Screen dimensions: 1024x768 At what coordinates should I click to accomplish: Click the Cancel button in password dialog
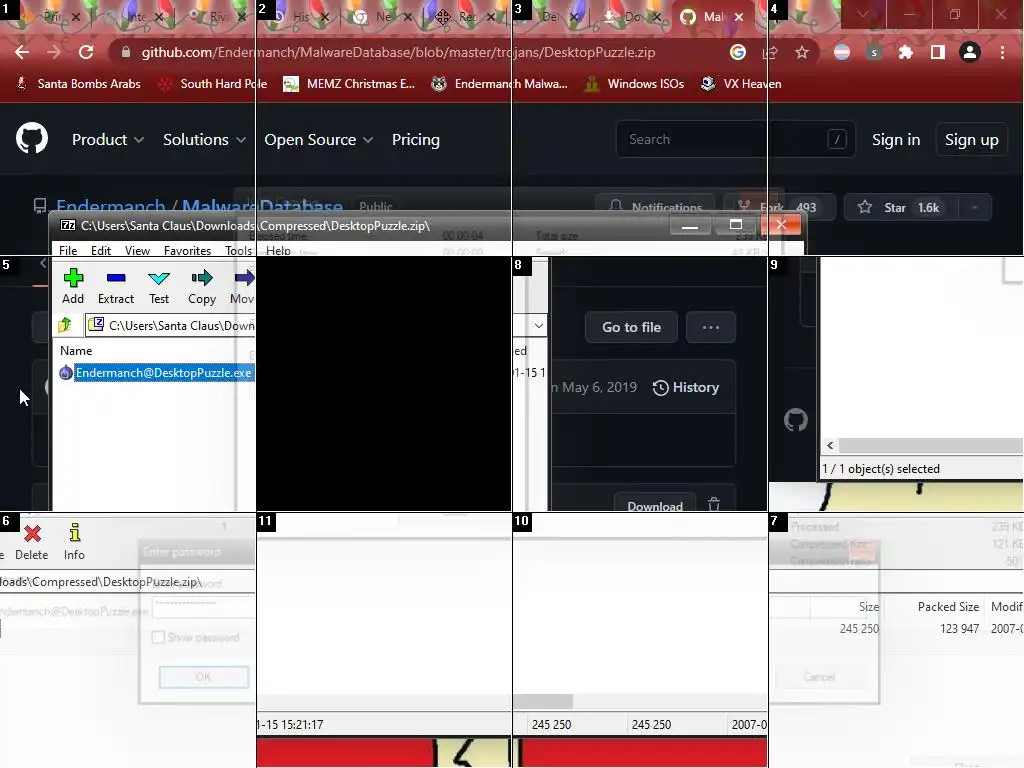820,677
